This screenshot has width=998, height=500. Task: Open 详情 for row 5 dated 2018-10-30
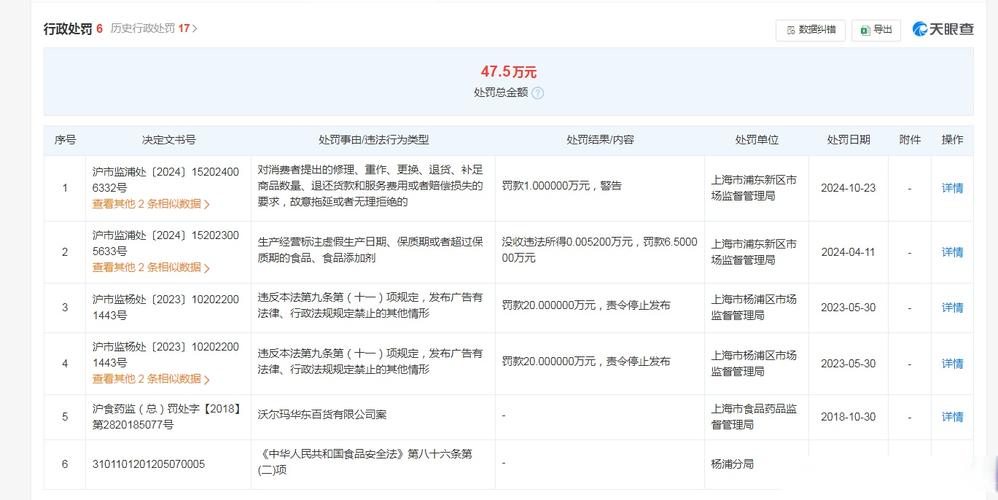(x=952, y=417)
